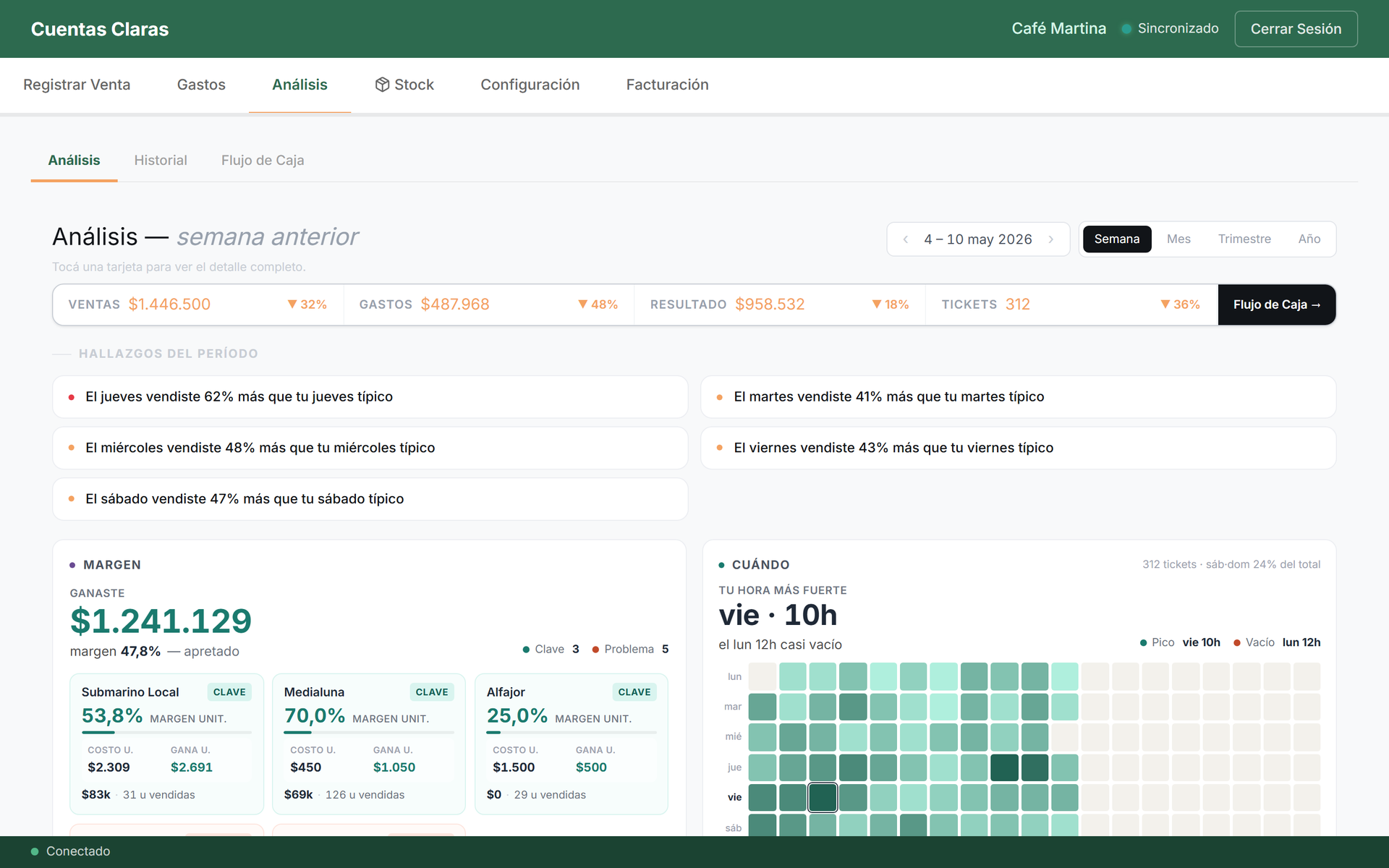The width and height of the screenshot is (1389, 868).
Task: Click the CLAVE badge on Submarino Local
Action: (229, 692)
